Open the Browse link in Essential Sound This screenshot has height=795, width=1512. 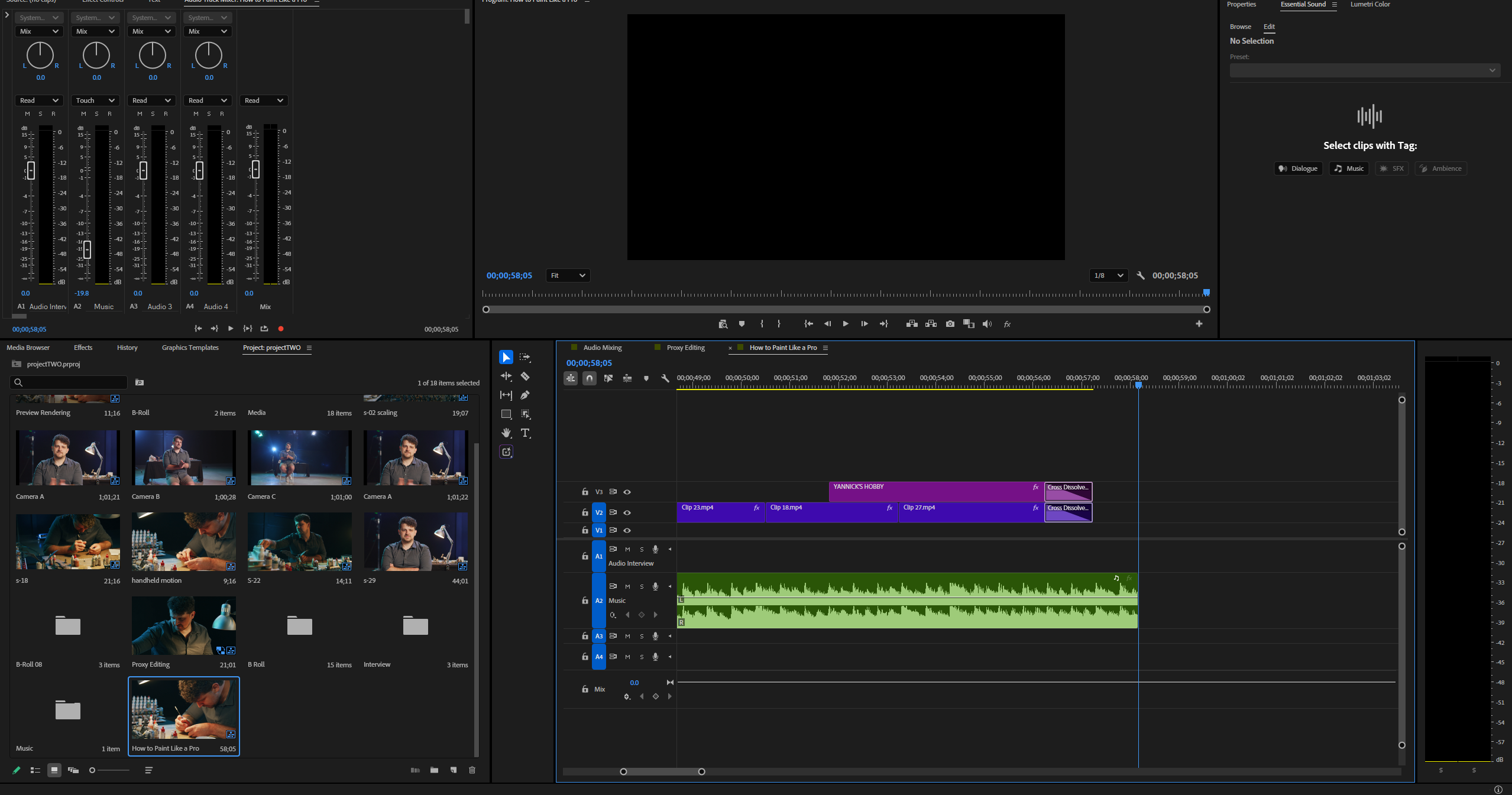(x=1240, y=27)
